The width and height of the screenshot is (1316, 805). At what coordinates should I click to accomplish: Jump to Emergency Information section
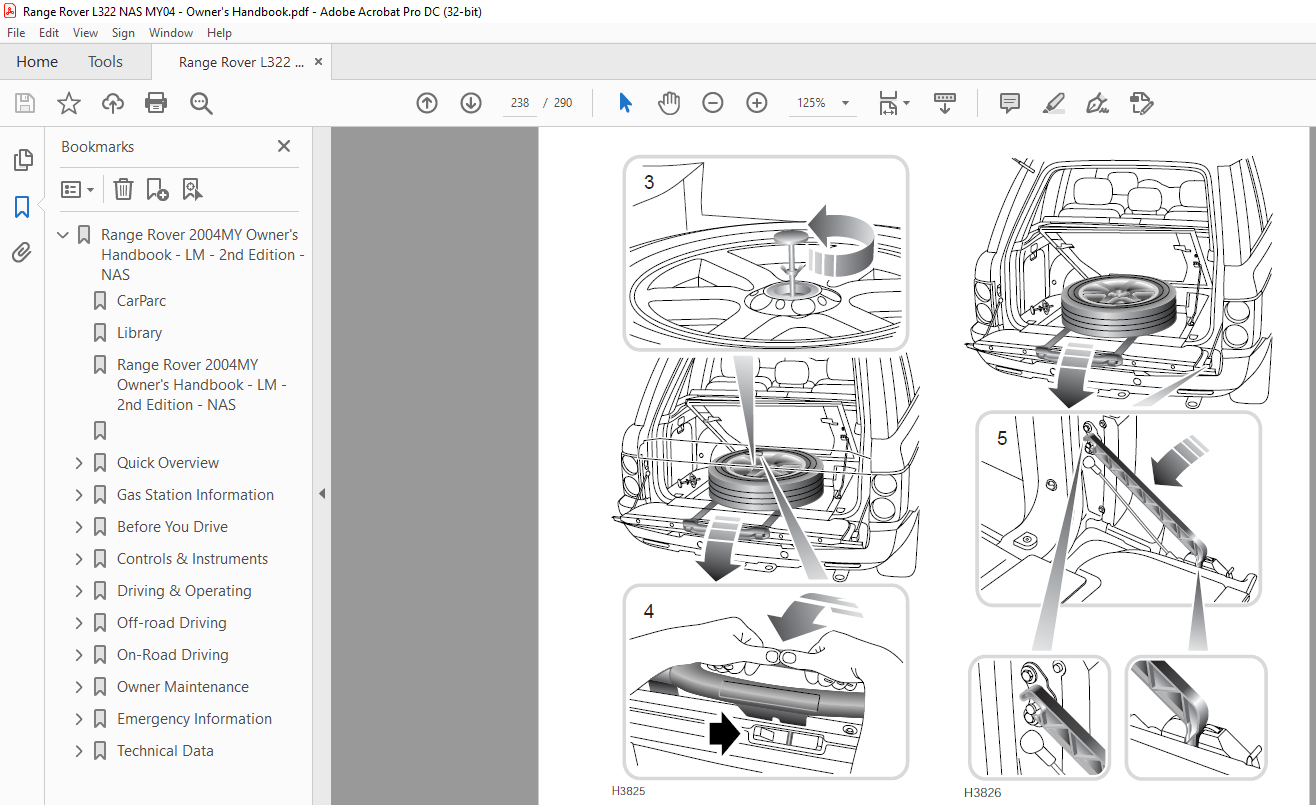(x=194, y=719)
